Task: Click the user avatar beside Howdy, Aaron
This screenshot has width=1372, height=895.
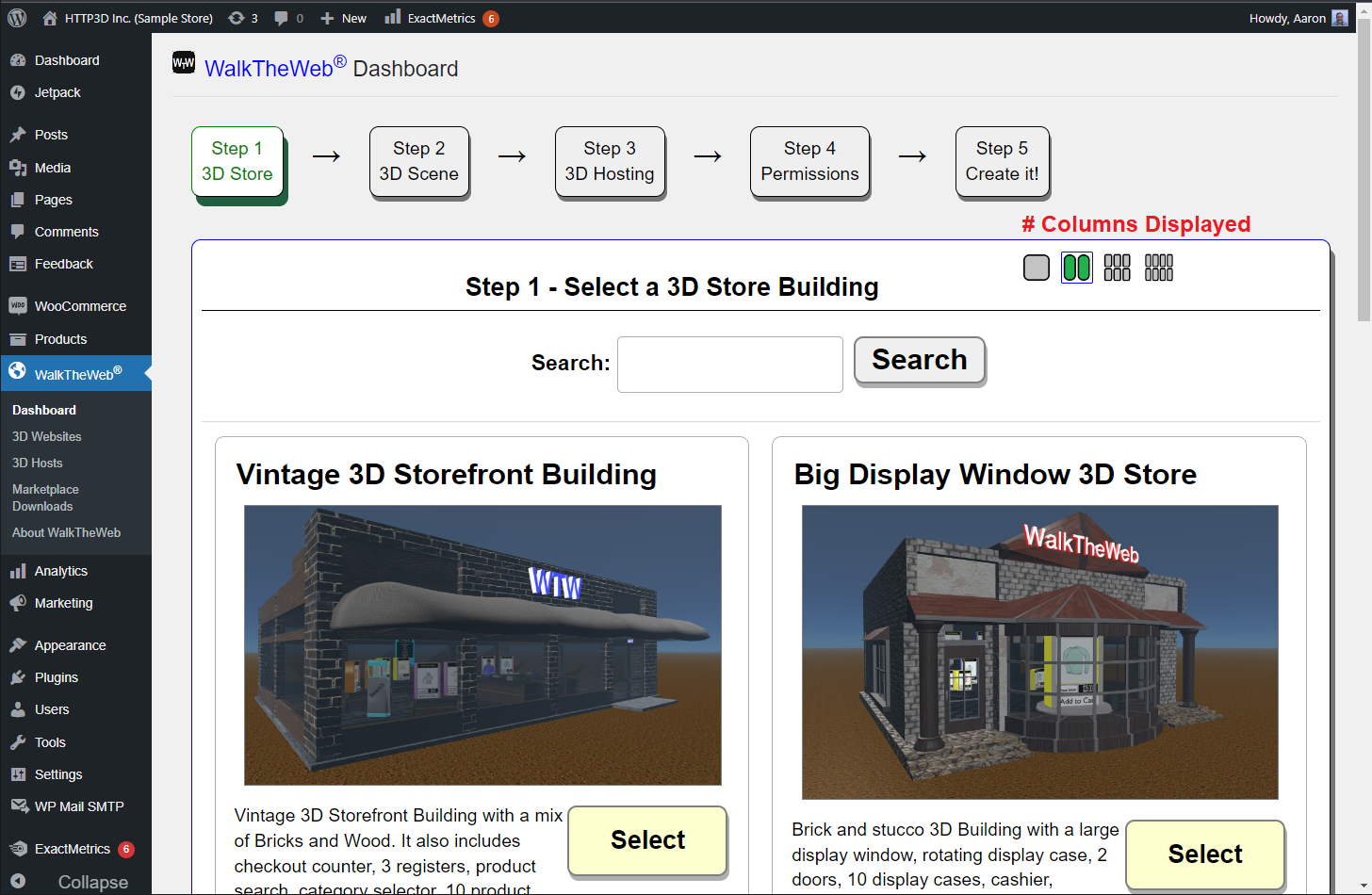Action: [1340, 18]
